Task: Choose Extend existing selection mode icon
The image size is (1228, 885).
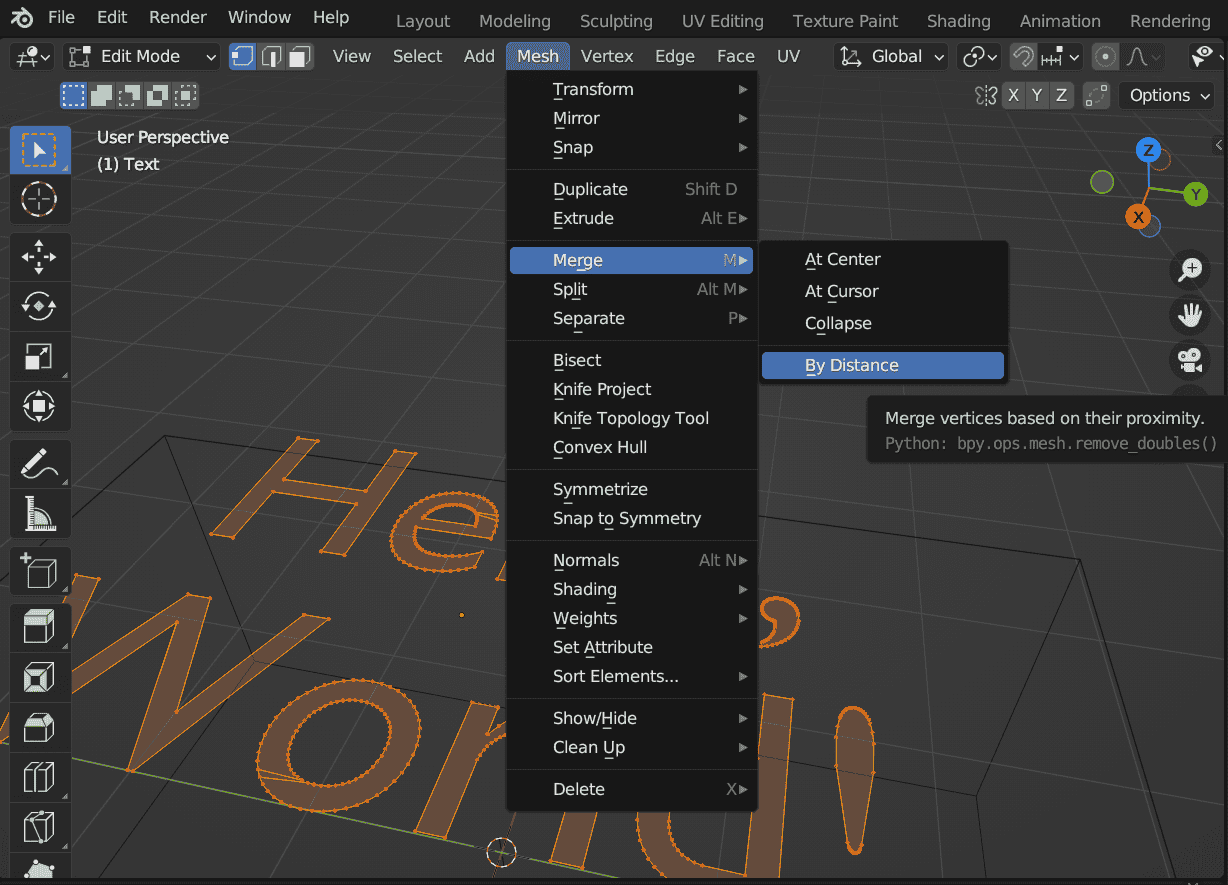Action: click(102, 96)
